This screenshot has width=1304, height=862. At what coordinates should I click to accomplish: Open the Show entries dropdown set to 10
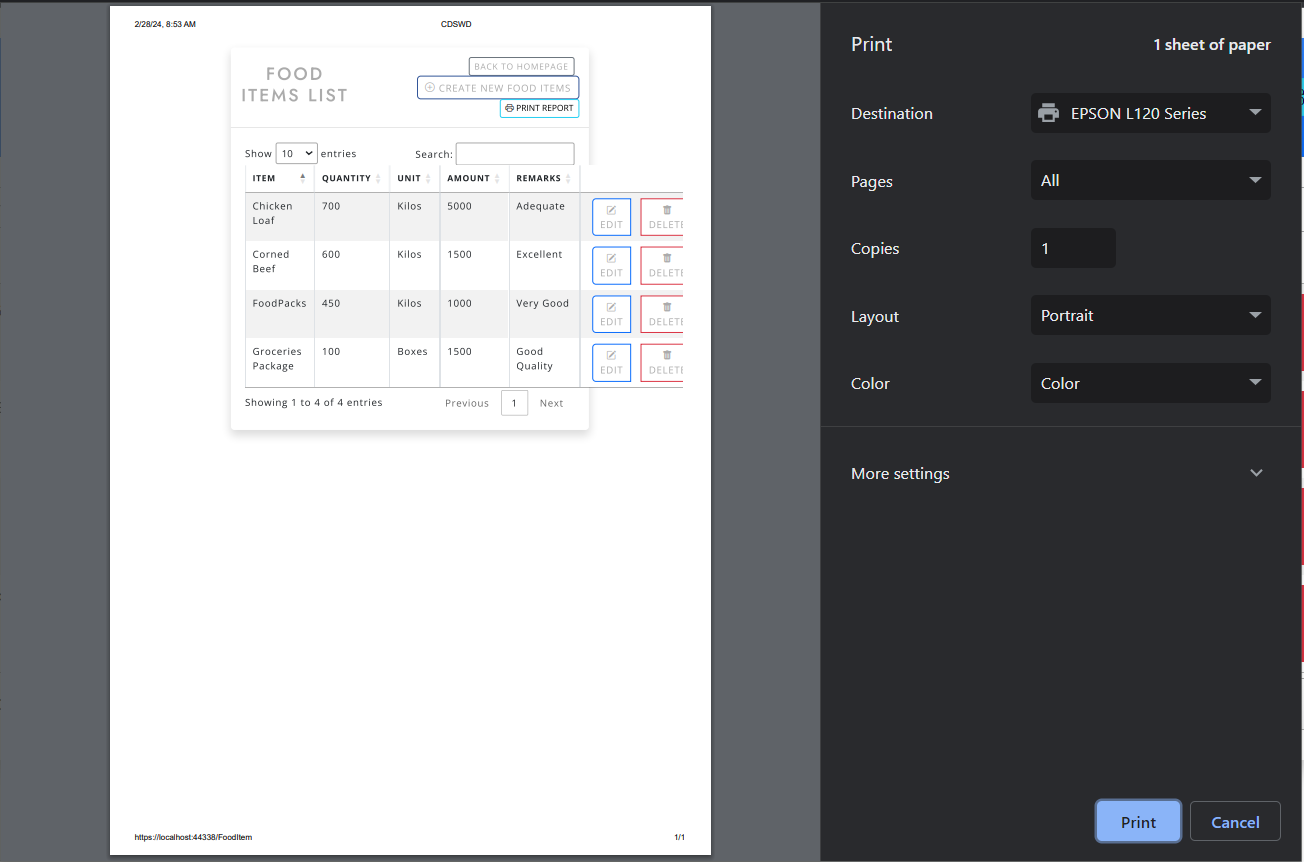click(295, 153)
